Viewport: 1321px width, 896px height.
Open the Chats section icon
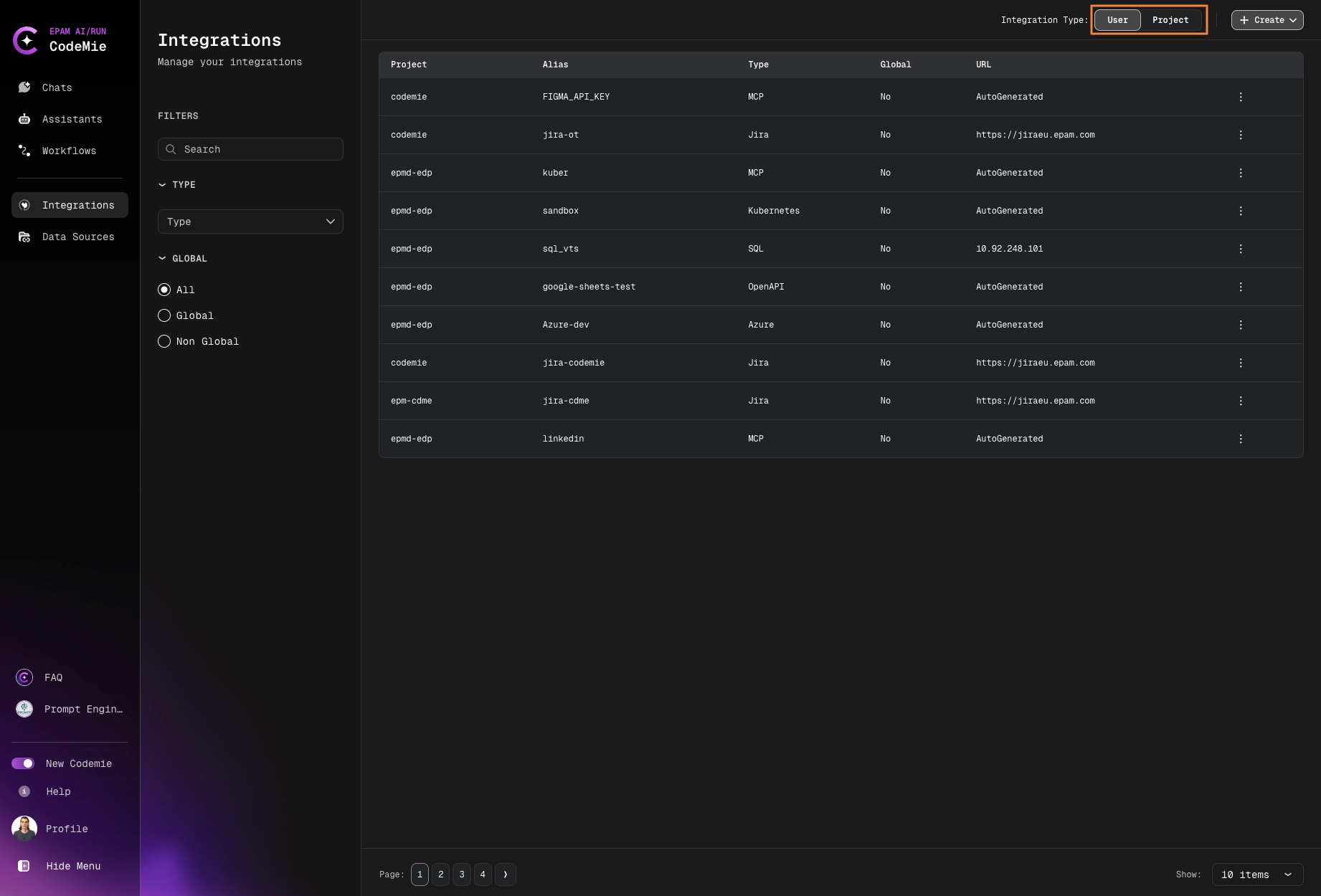click(x=24, y=87)
